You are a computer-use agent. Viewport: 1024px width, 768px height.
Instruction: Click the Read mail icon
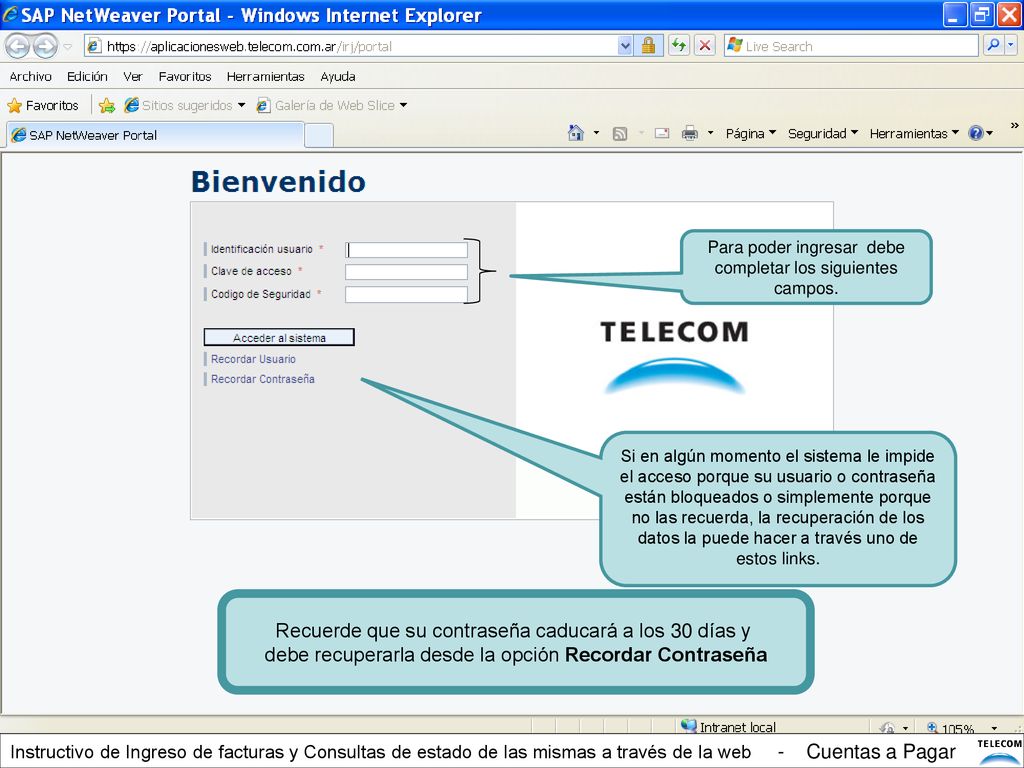click(x=662, y=133)
